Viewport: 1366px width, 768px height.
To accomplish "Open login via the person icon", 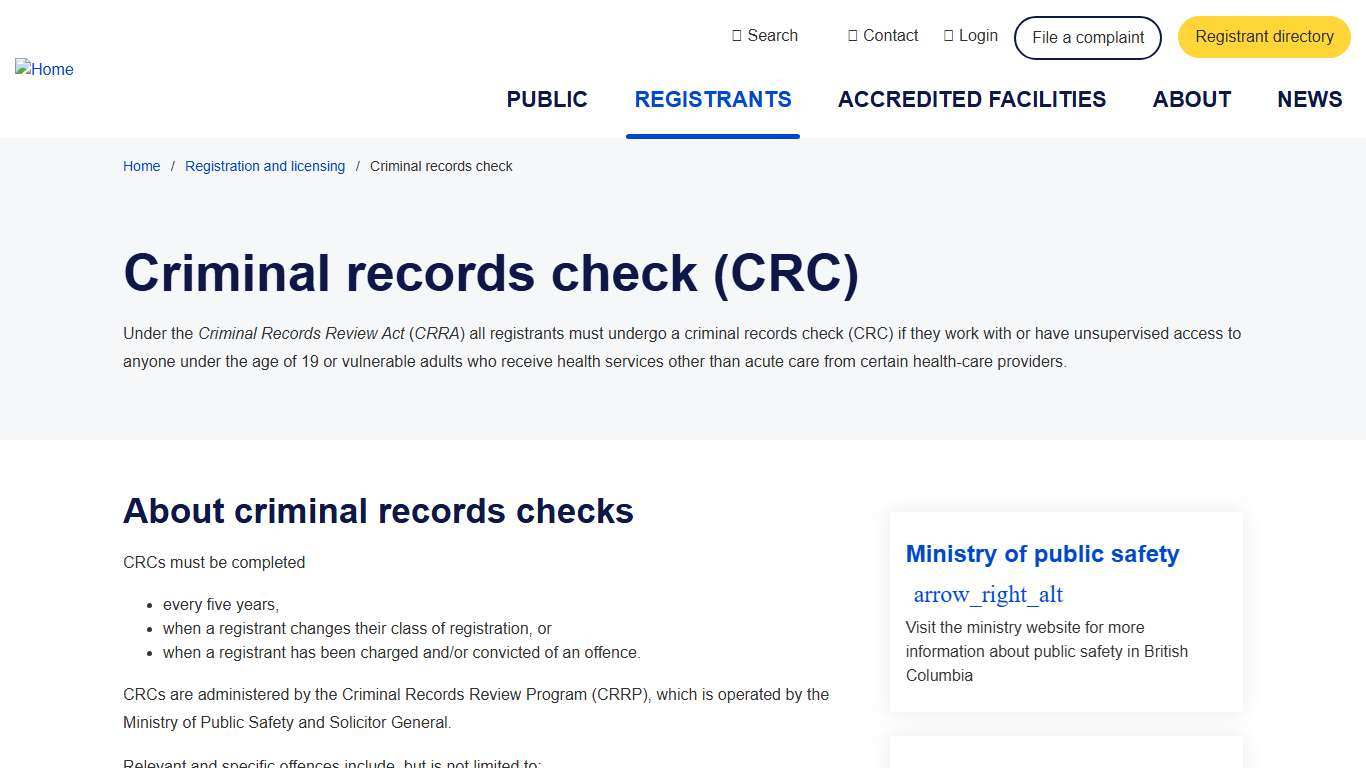I will pos(948,35).
